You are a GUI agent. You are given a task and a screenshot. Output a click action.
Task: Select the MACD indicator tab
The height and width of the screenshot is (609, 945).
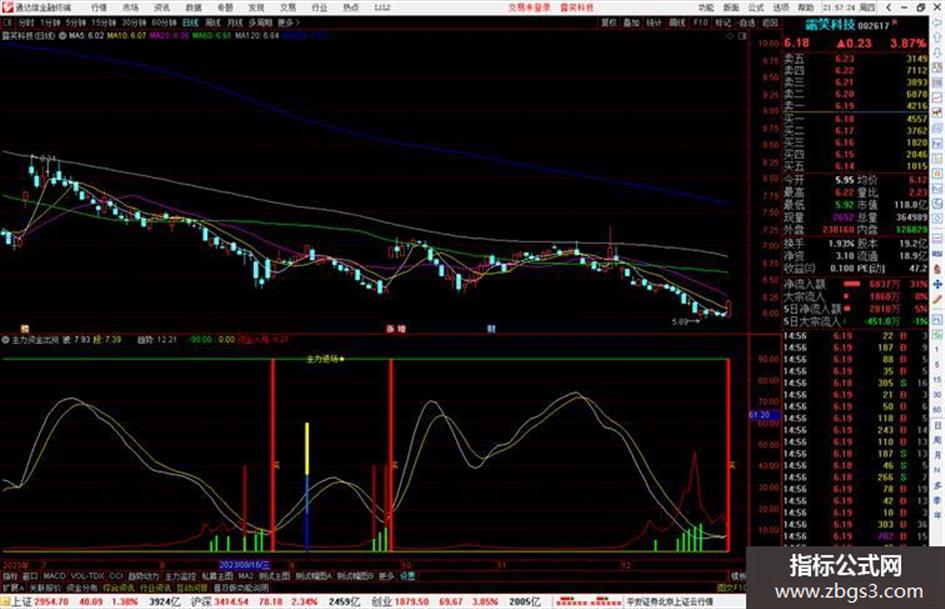click(x=54, y=576)
